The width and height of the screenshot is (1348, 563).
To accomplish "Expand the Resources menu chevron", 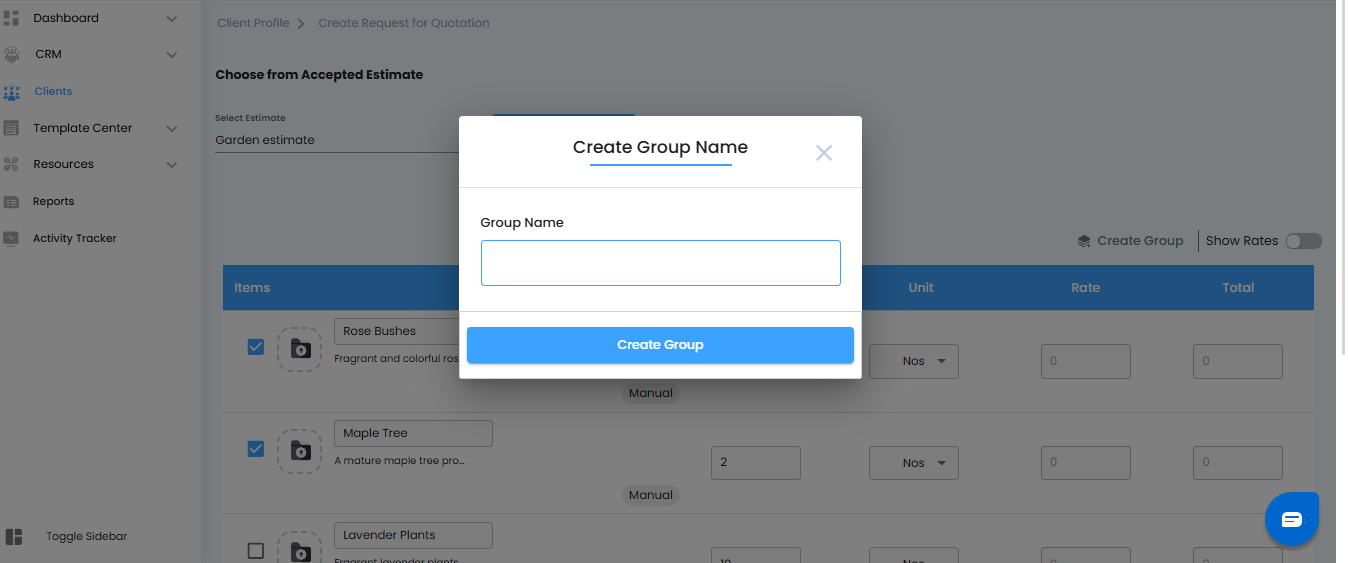I will coord(171,164).
